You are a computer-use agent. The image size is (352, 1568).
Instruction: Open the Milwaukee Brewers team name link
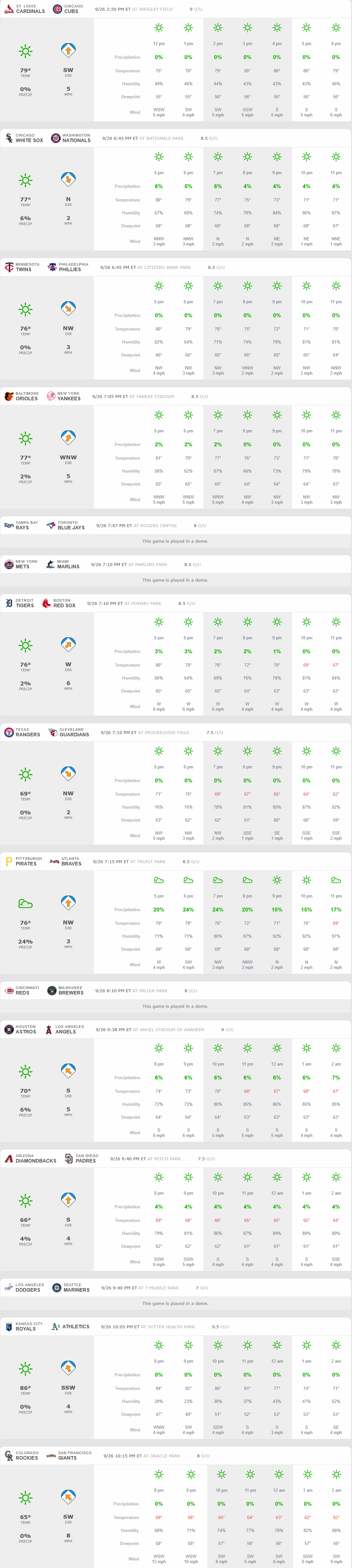71,990
